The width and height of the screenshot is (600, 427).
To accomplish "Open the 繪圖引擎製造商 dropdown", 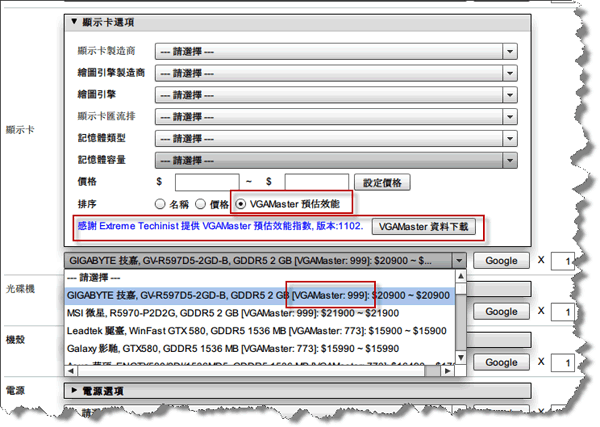I will pyautogui.click(x=336, y=73).
